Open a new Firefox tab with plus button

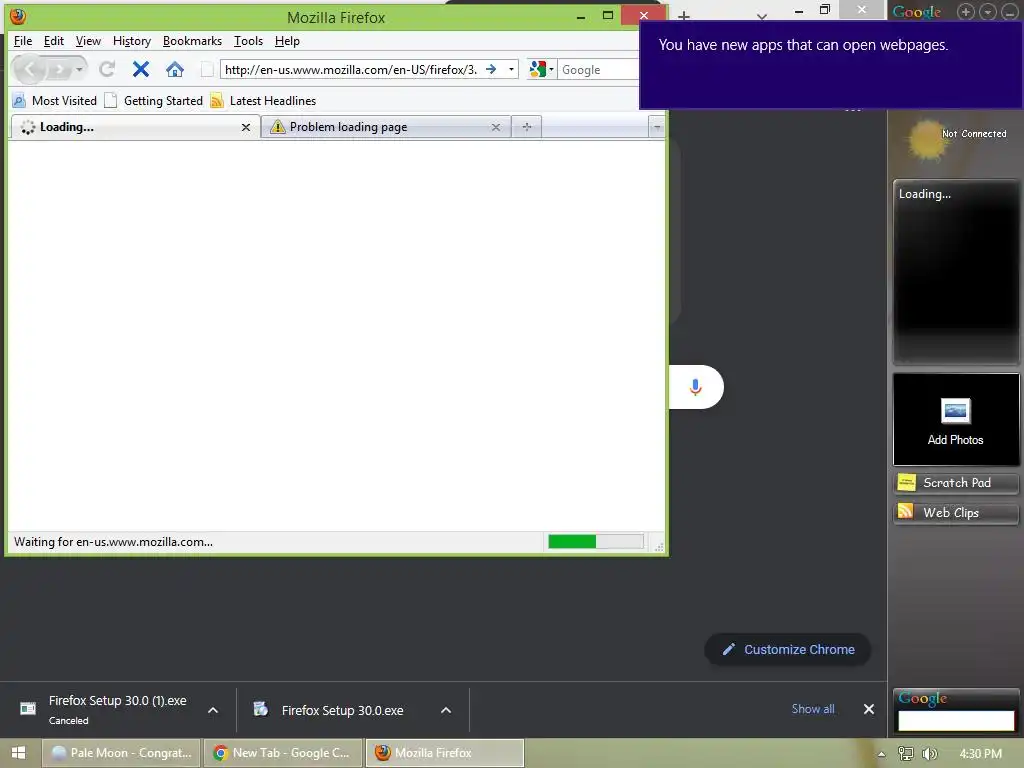point(526,127)
